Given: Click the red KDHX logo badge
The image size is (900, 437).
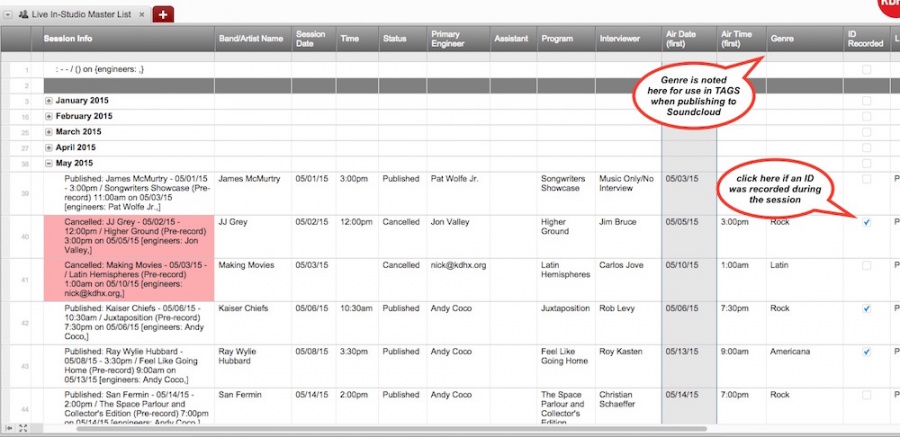Looking at the screenshot, I should click(889, 5).
